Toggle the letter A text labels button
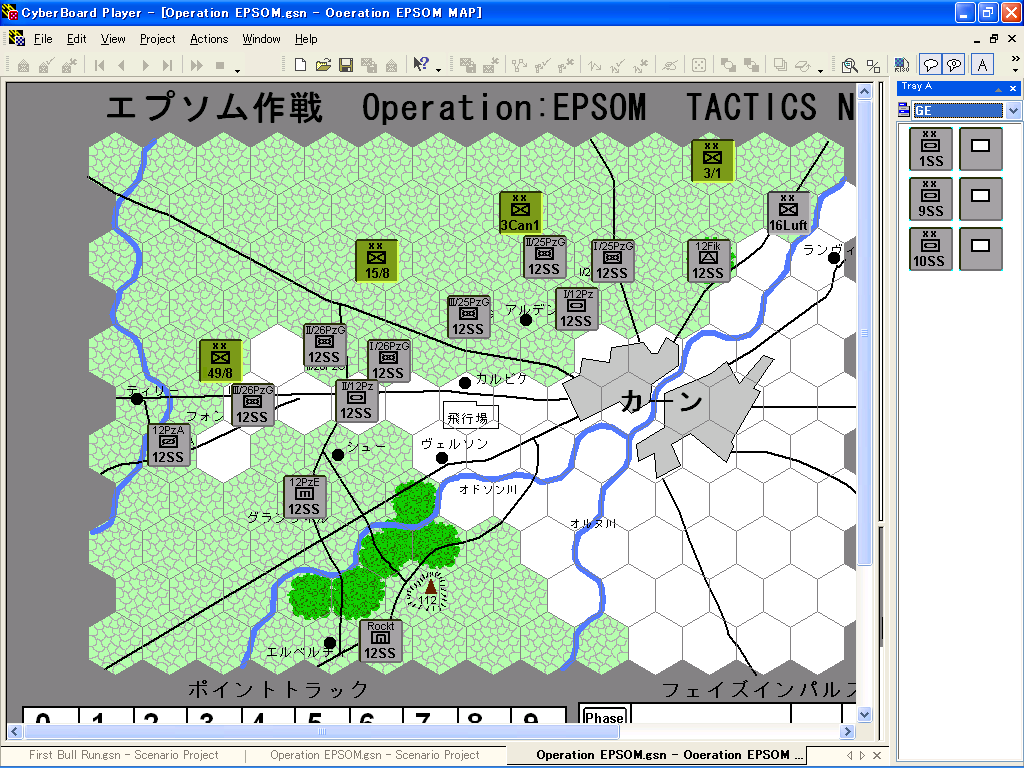This screenshot has width=1024, height=768. click(x=982, y=65)
